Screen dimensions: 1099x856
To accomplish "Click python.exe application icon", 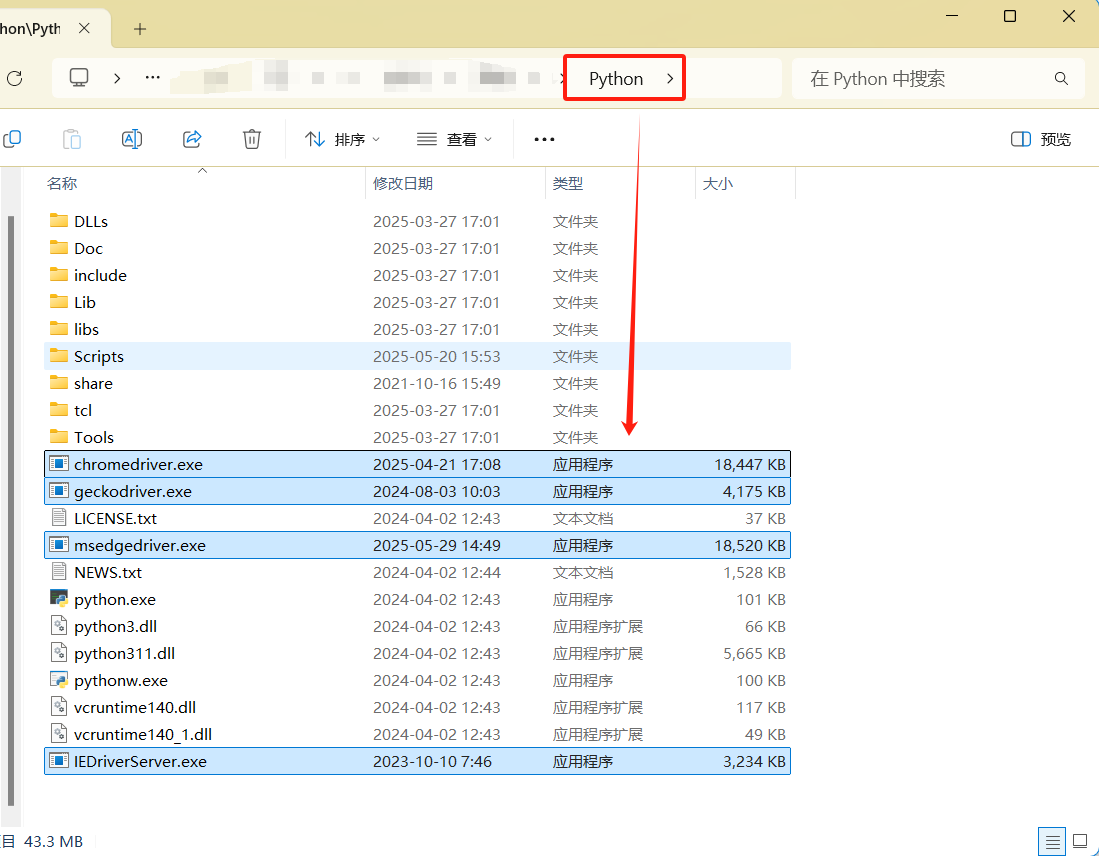I will (x=60, y=599).
